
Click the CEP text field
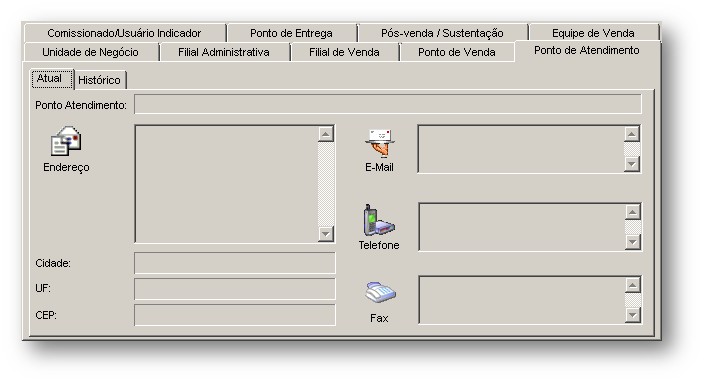[x=235, y=315]
